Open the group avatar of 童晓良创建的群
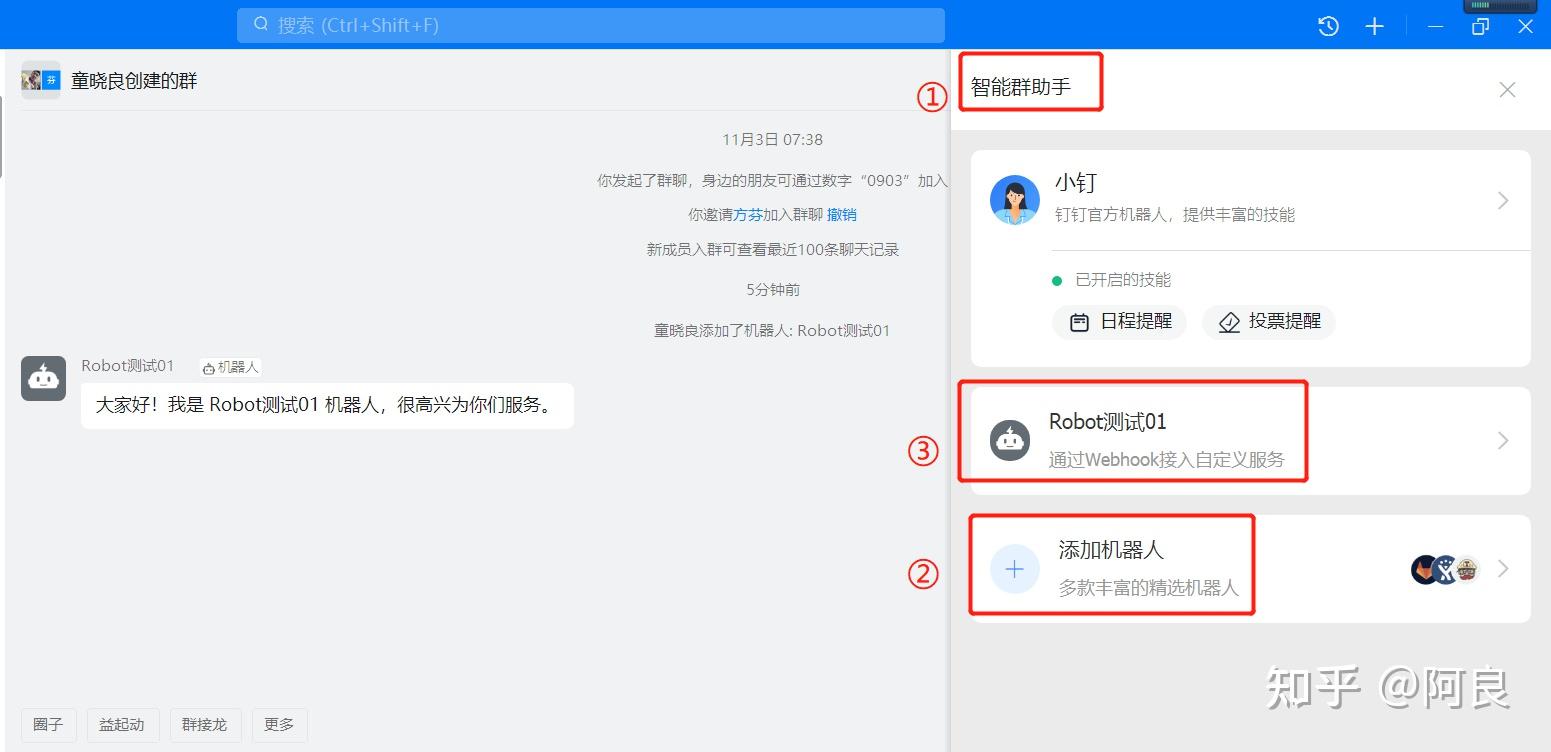This screenshot has width=1551, height=752. tap(41, 80)
